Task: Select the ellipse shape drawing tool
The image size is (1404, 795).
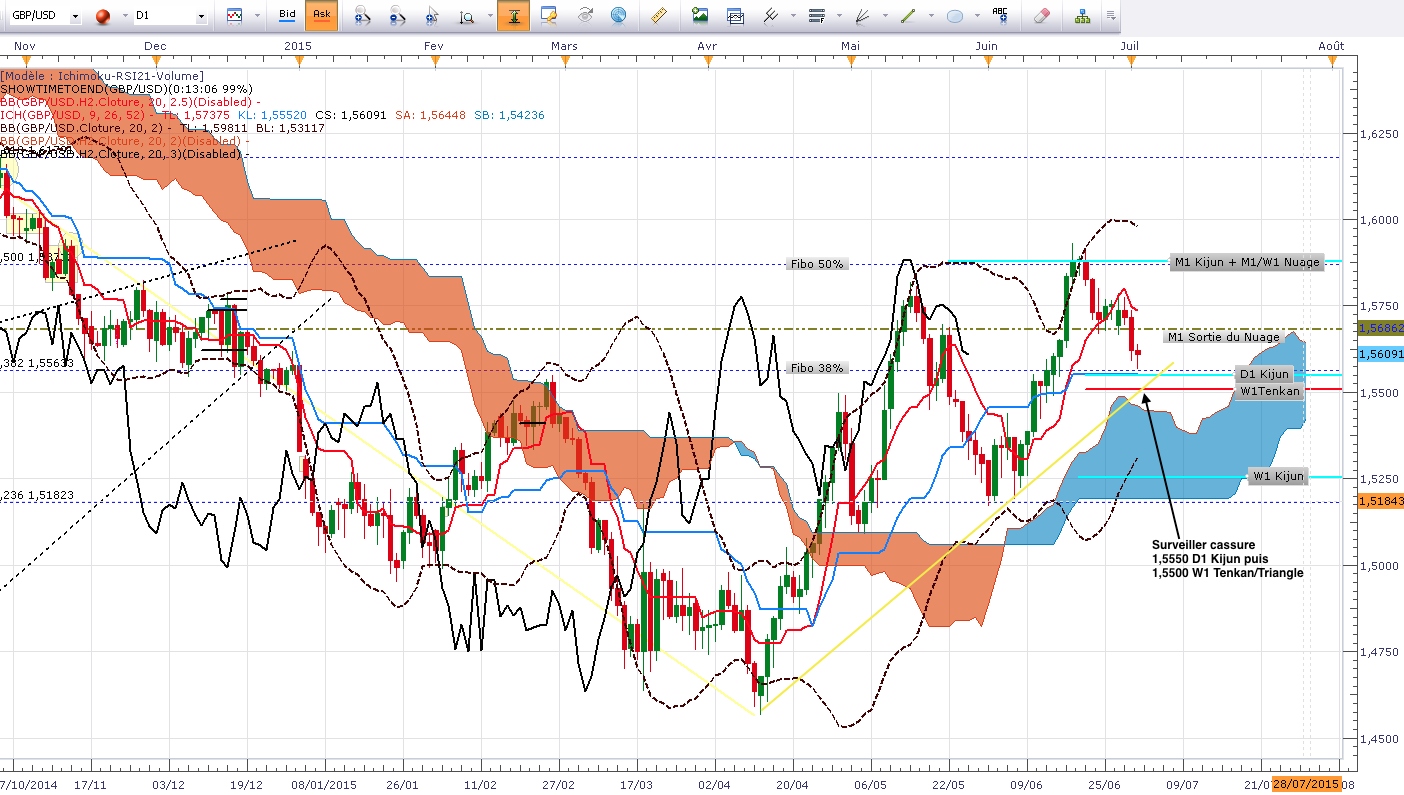Action: point(955,16)
